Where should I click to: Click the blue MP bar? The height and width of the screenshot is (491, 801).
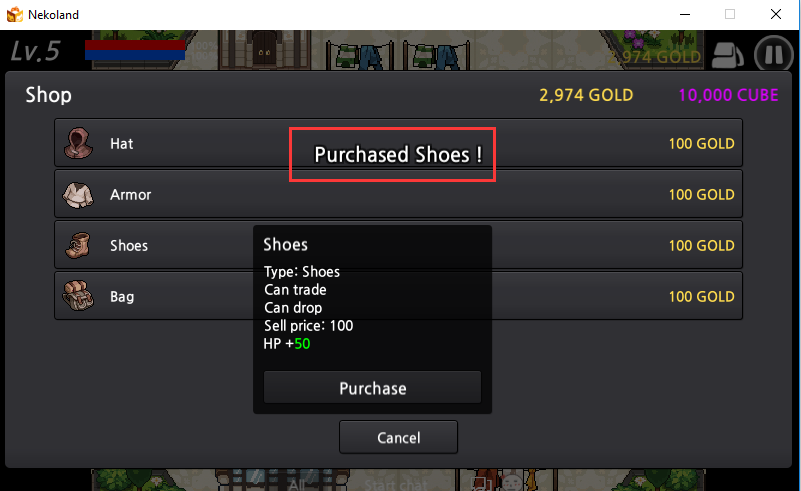click(x=135, y=55)
